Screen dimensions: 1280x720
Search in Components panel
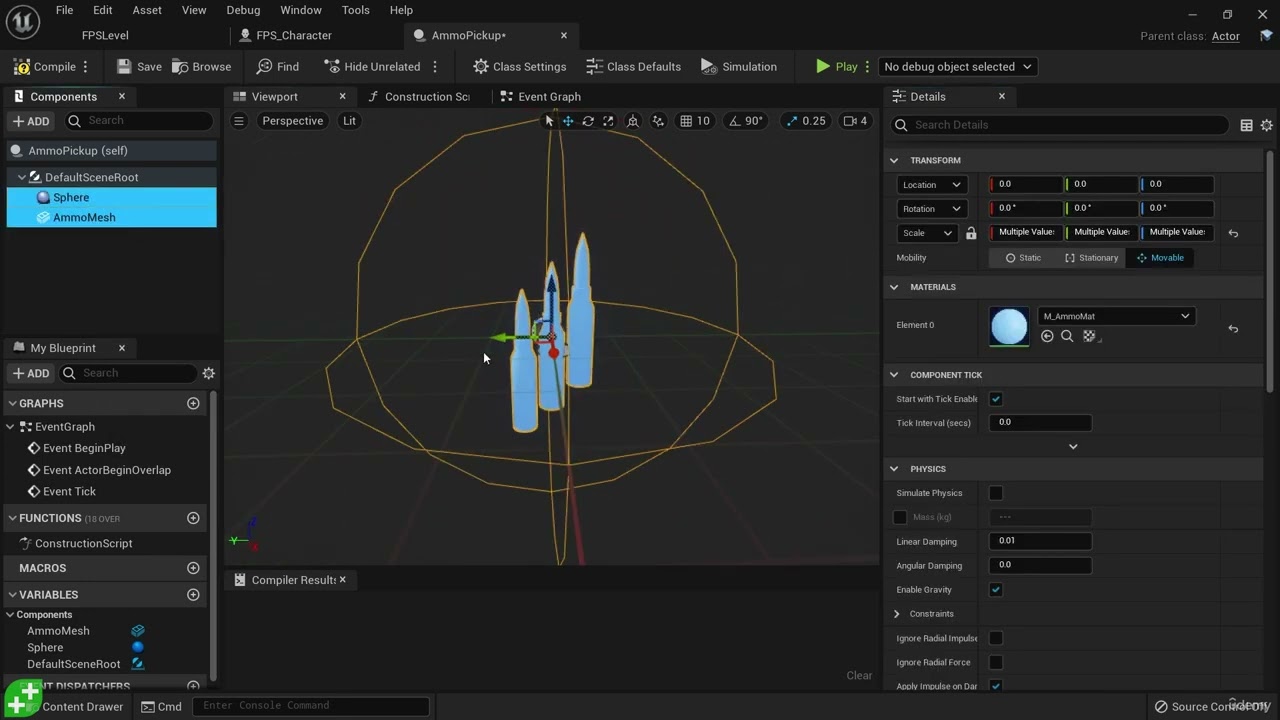click(138, 121)
